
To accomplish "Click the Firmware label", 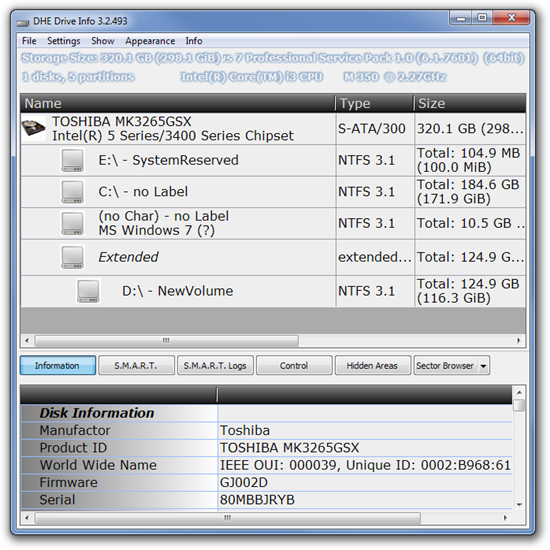I will click(68, 483).
